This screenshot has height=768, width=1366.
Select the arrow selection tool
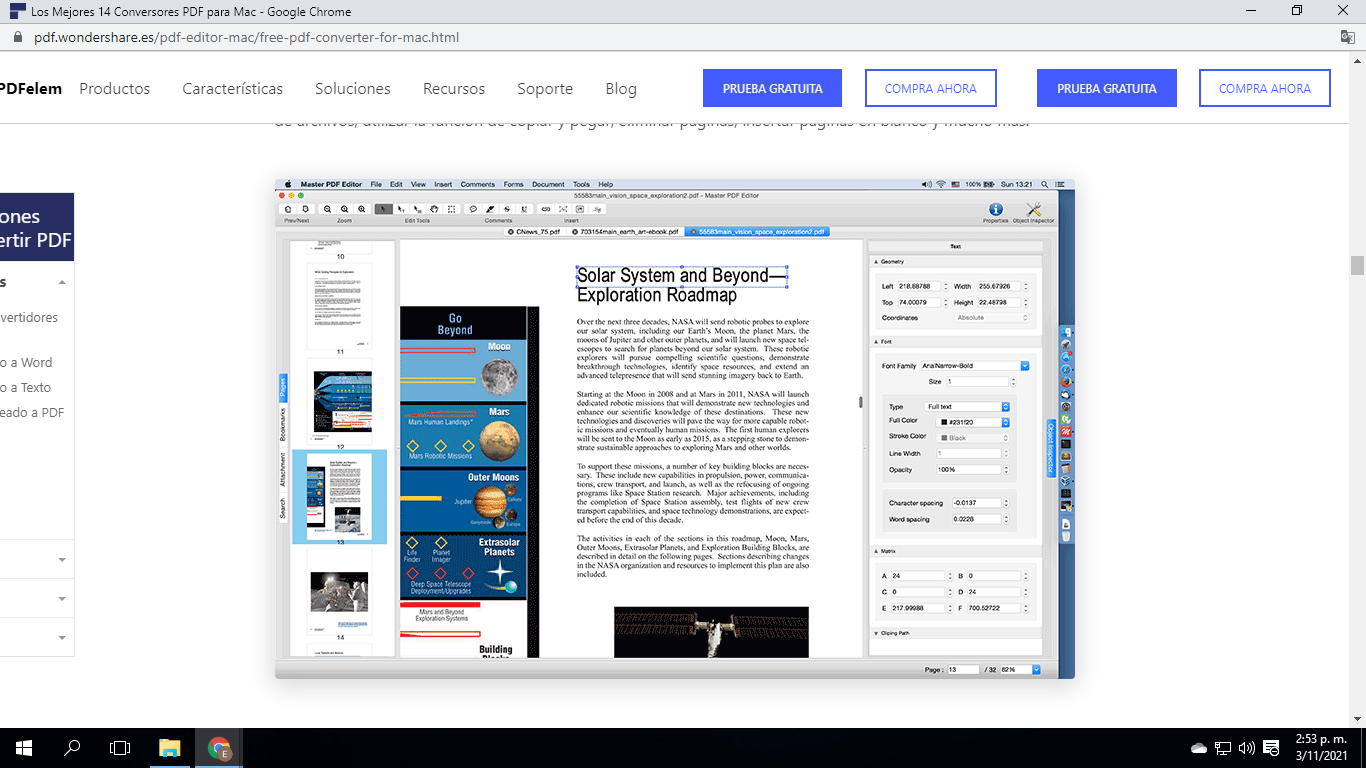click(x=382, y=209)
